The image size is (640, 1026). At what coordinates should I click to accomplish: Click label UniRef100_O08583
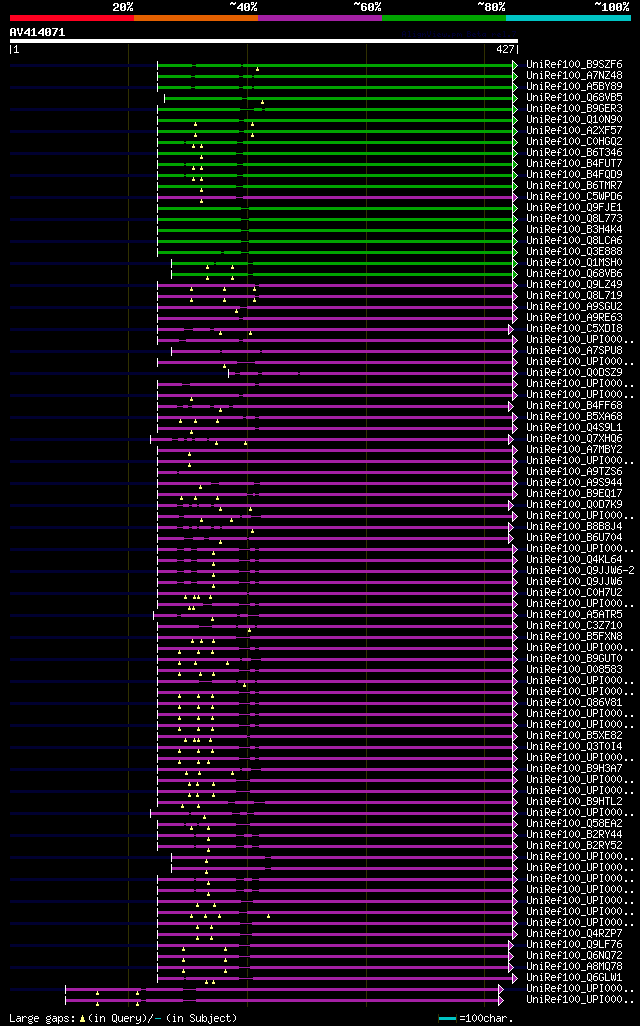coord(574,669)
